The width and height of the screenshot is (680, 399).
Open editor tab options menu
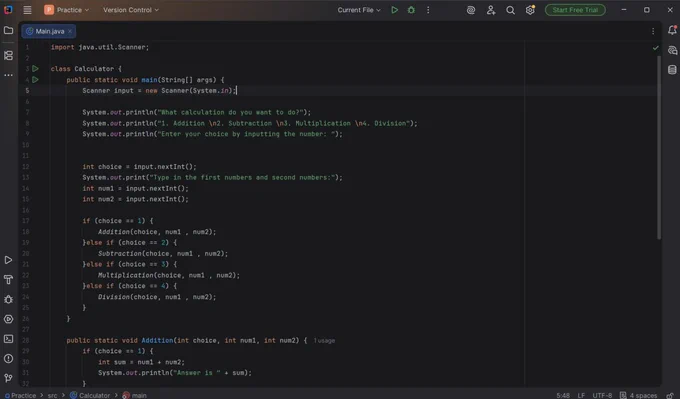pyautogui.click(x=653, y=31)
